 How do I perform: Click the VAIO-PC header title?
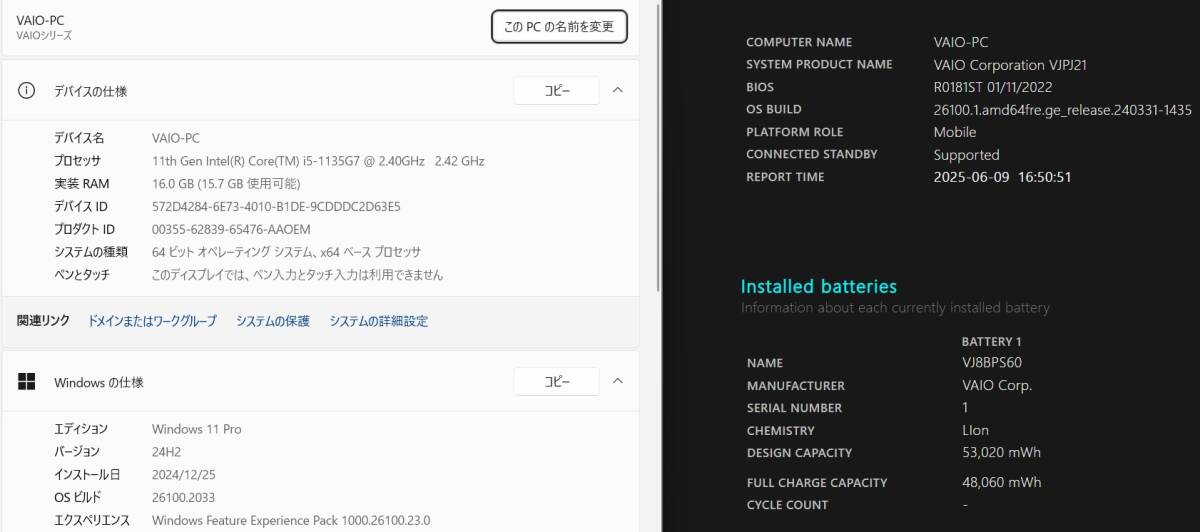[41, 20]
